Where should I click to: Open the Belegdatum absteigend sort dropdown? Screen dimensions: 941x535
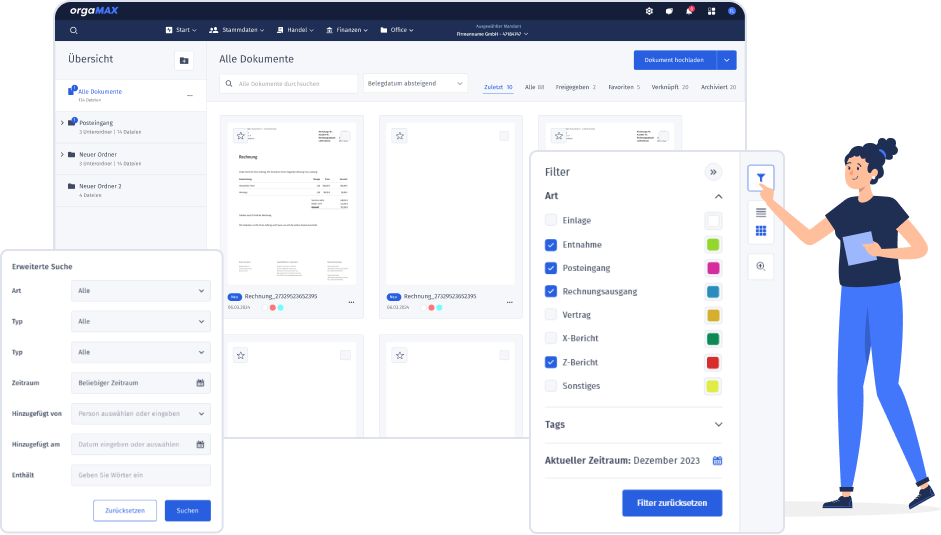415,83
